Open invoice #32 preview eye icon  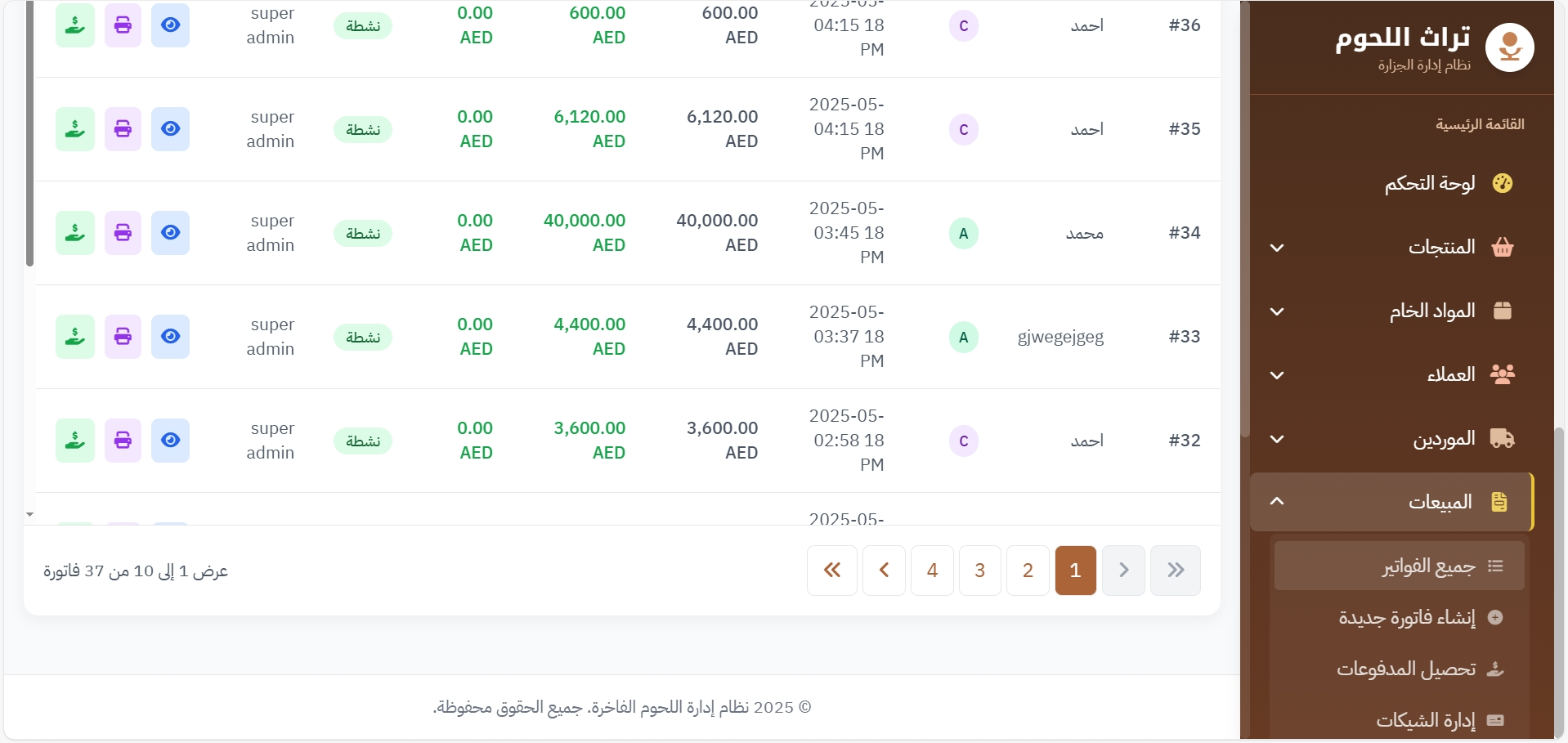click(x=170, y=441)
